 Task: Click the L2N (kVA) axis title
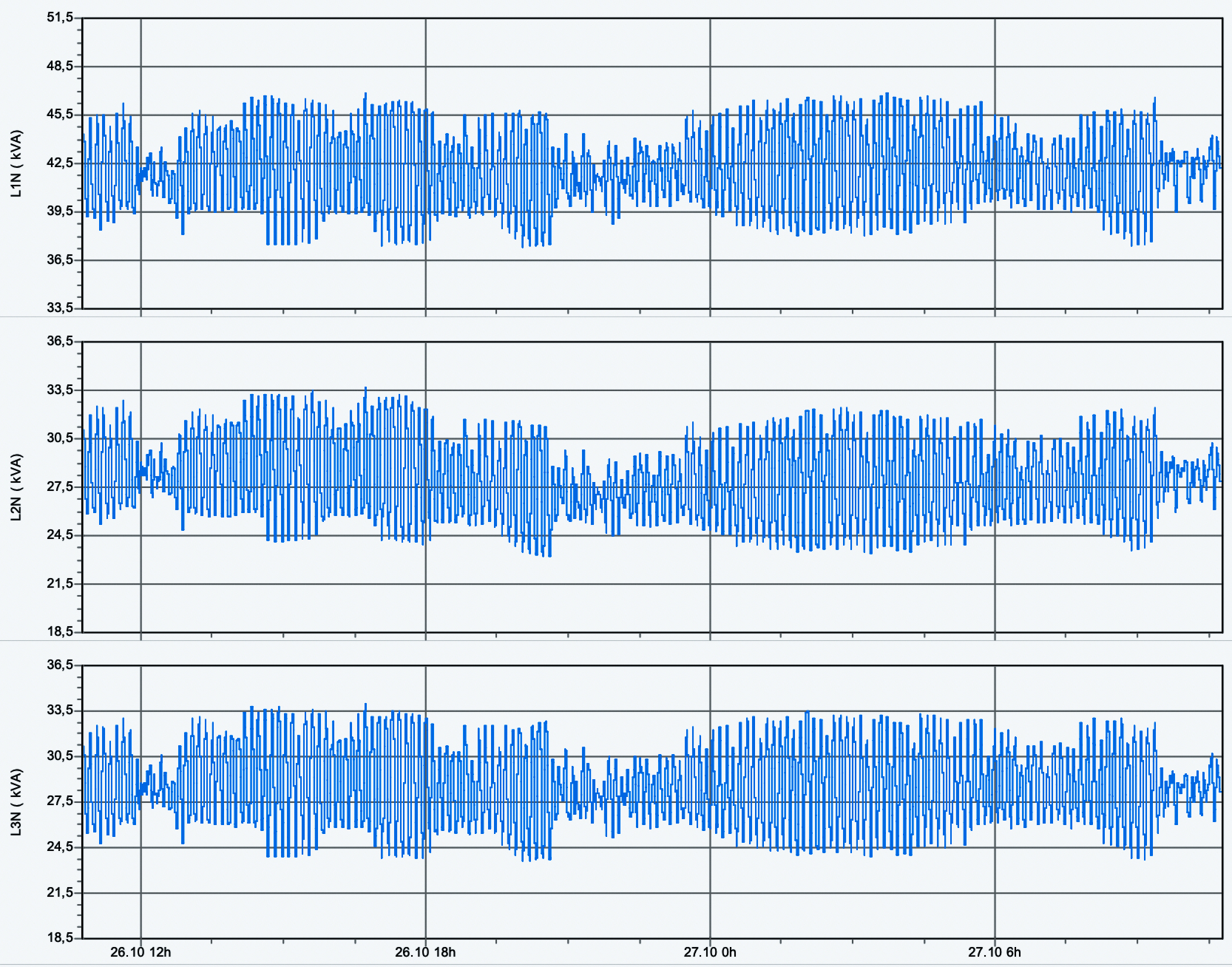(16, 487)
